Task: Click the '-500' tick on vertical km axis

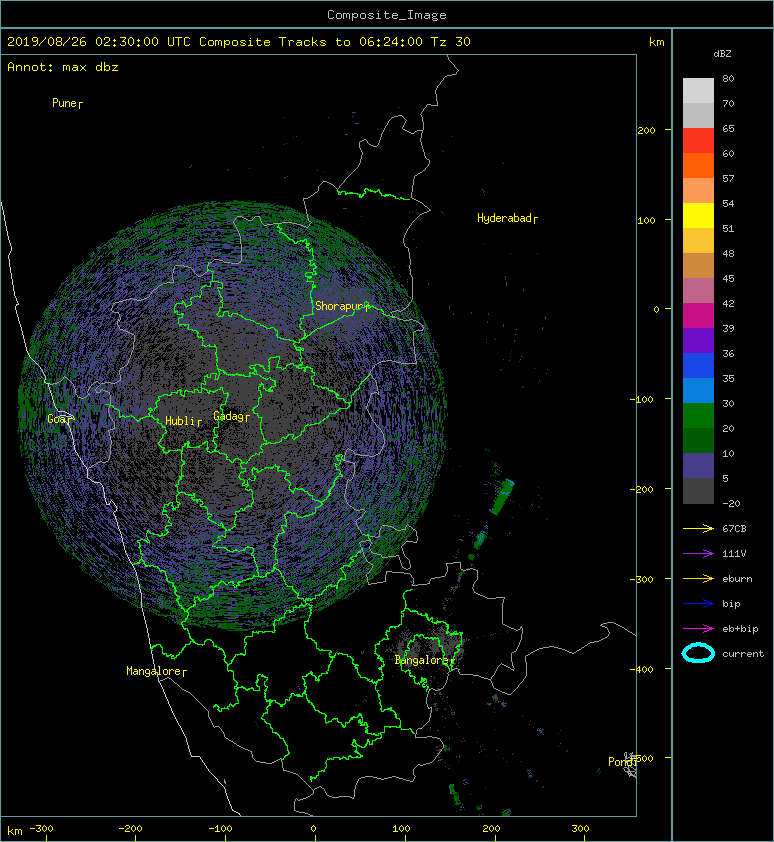Action: click(642, 758)
